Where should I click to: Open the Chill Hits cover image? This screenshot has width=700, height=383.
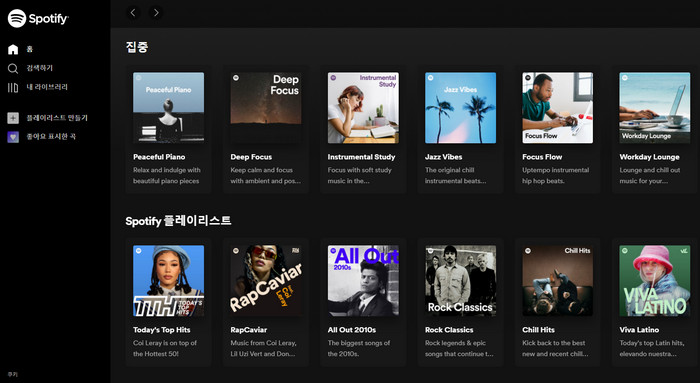point(558,281)
